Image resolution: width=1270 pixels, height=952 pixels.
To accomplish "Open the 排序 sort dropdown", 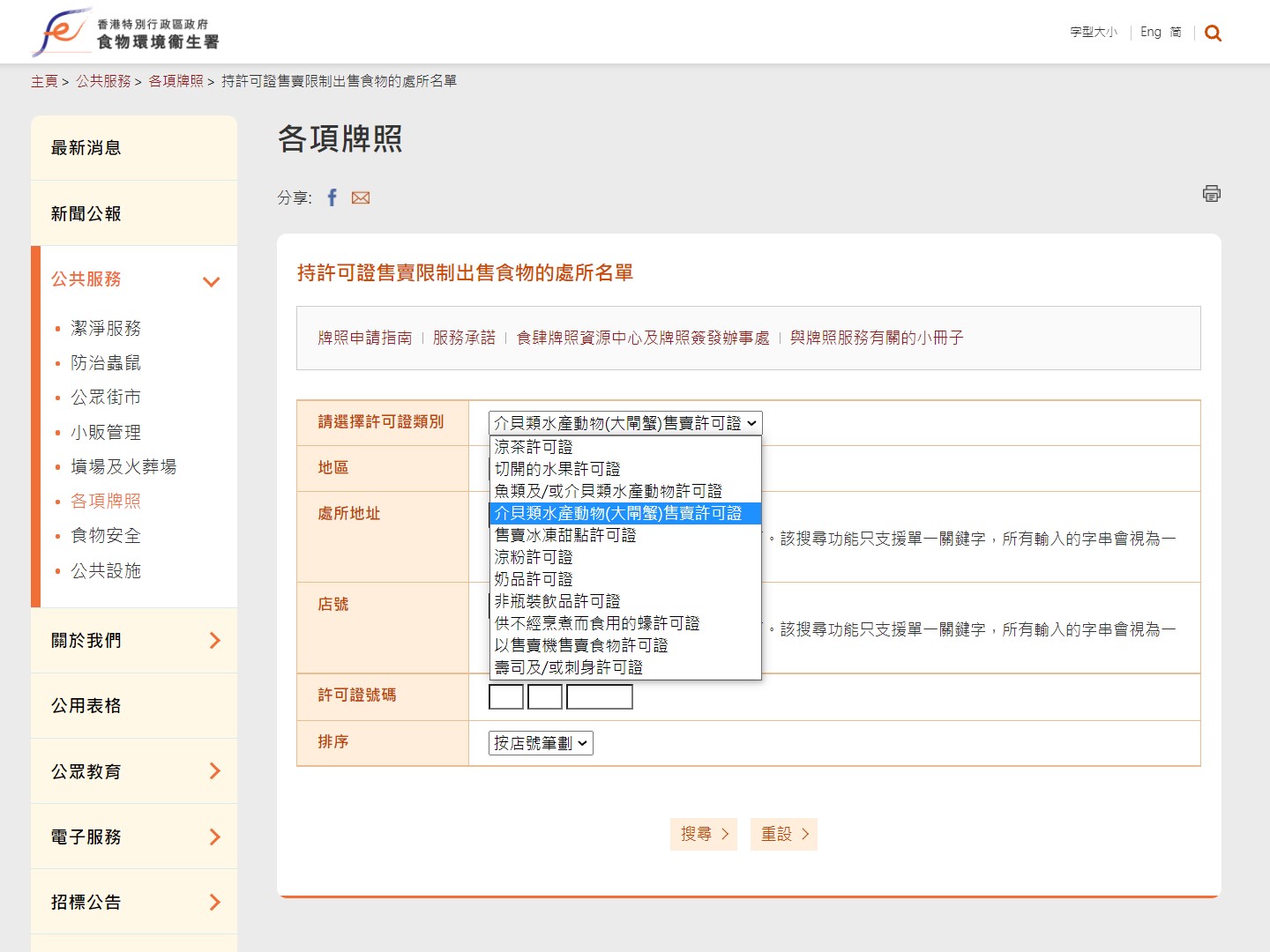I will coord(541,743).
